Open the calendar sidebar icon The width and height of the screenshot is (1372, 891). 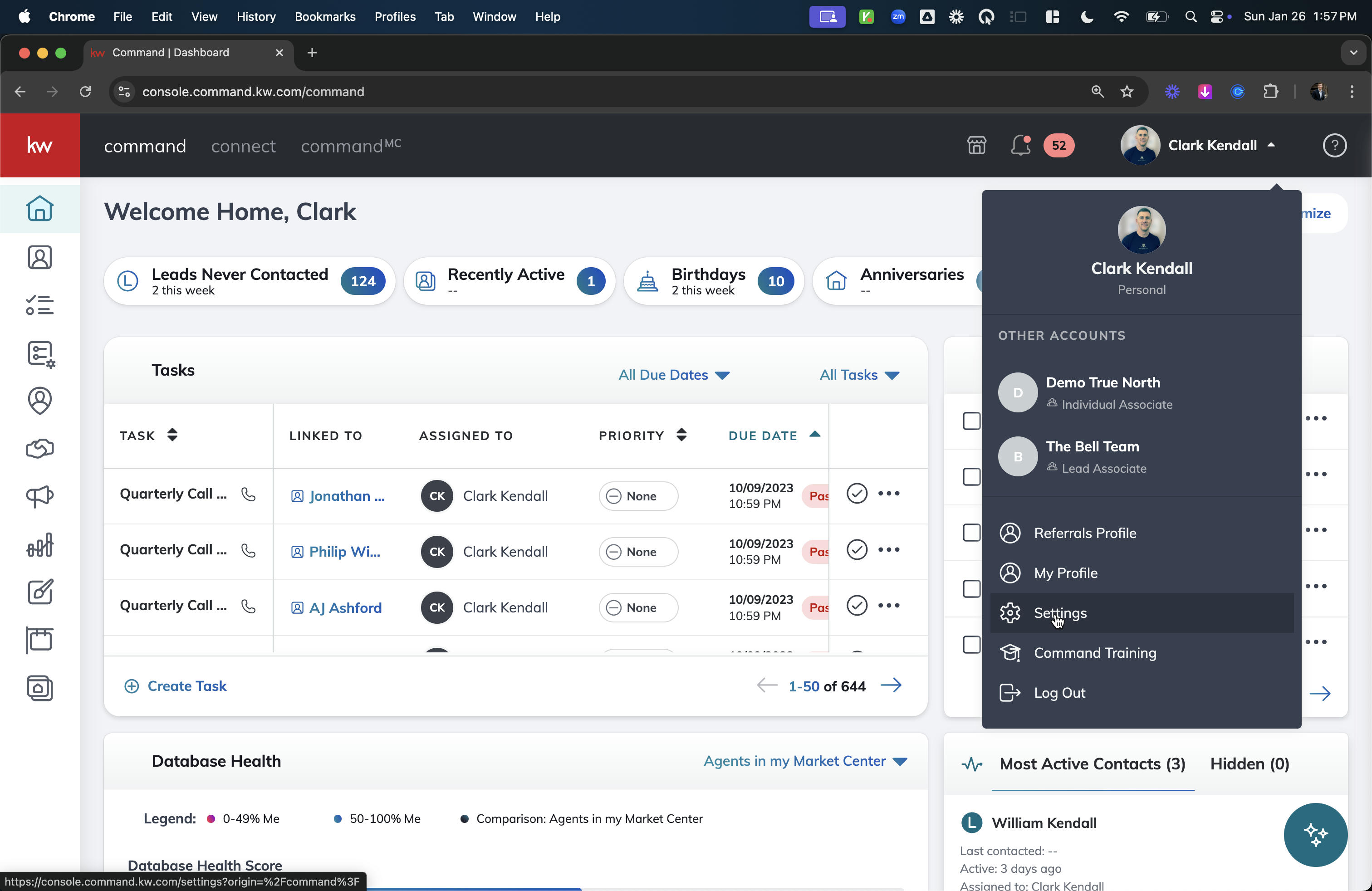tap(40, 640)
